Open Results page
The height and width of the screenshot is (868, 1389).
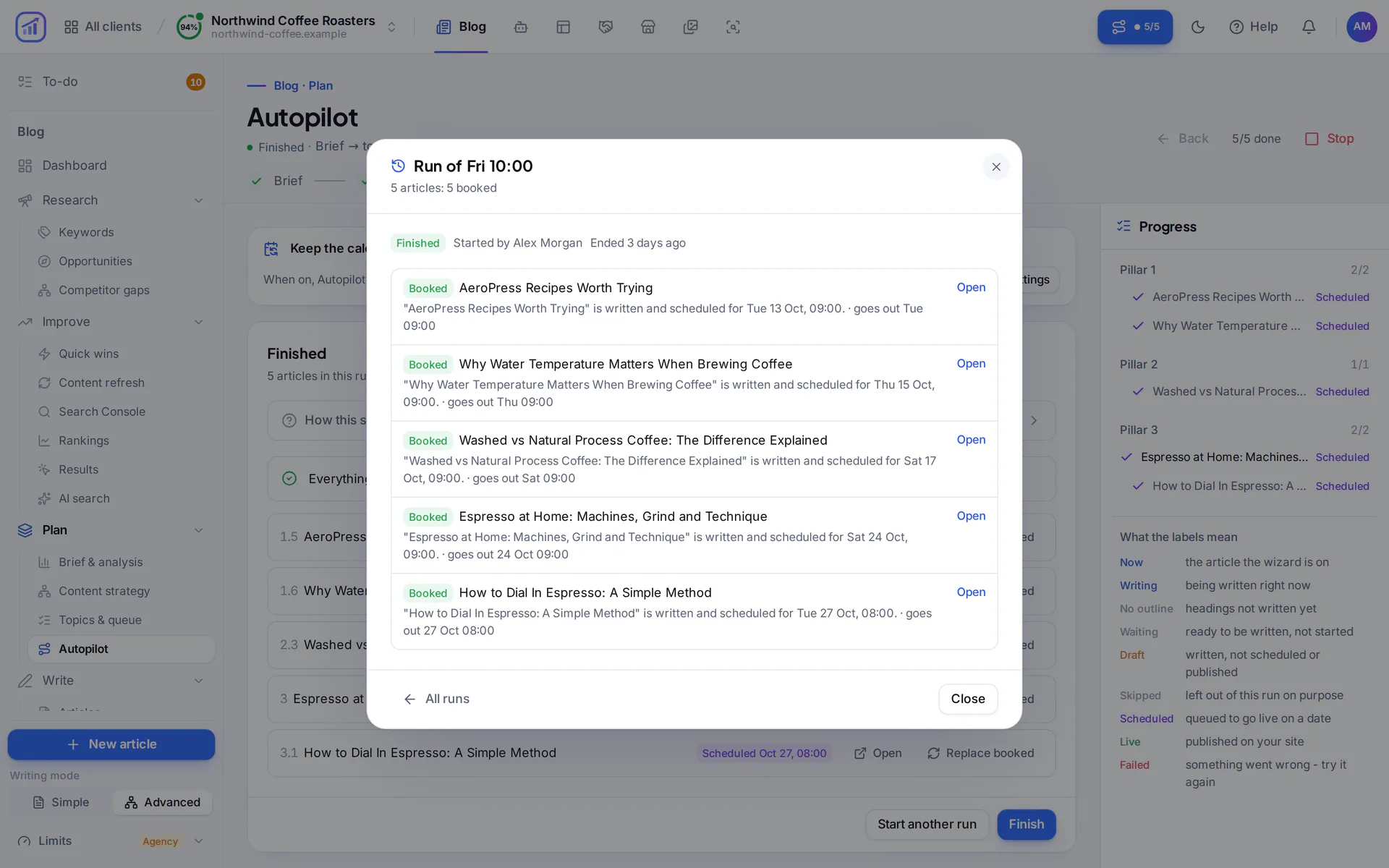[122, 469]
